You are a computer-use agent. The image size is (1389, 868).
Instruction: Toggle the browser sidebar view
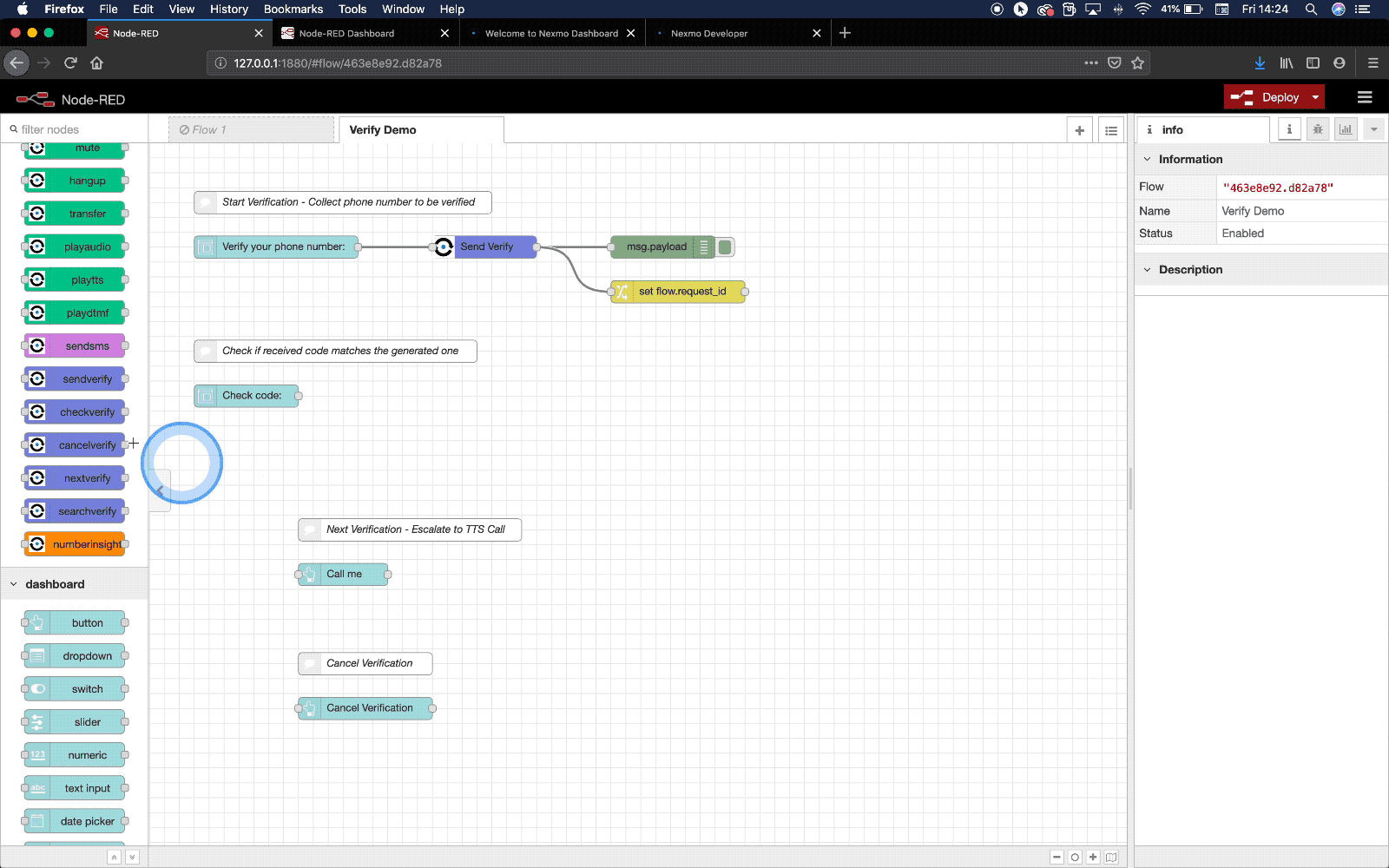(x=1313, y=62)
